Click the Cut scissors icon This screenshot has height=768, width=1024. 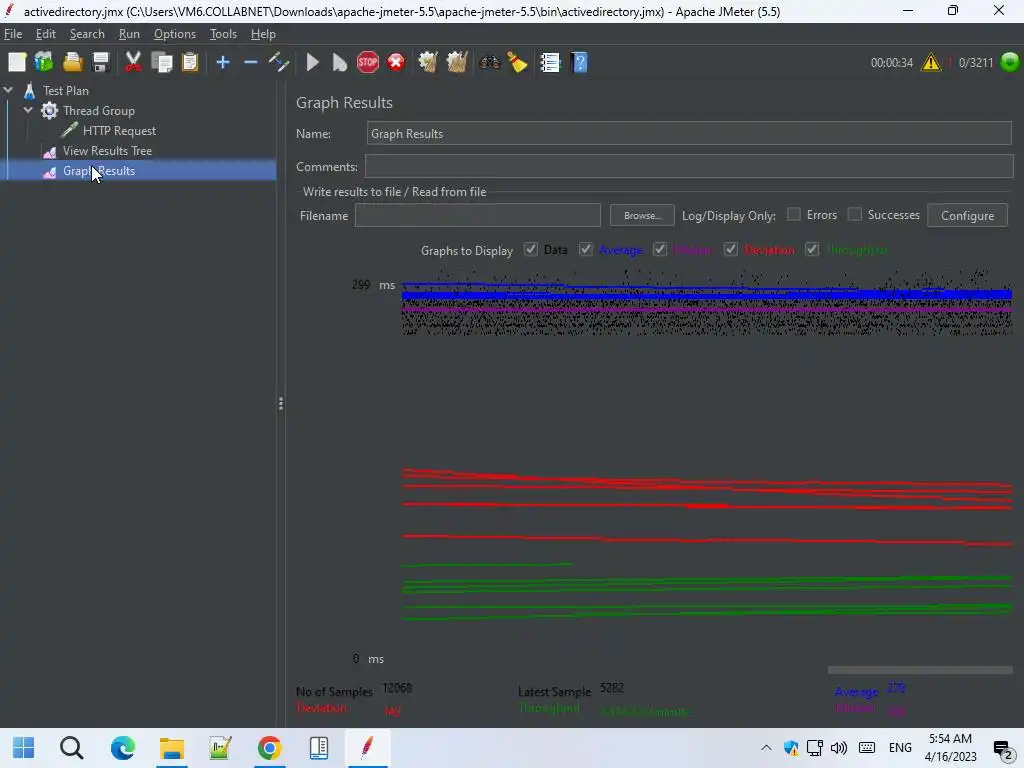(x=133, y=63)
